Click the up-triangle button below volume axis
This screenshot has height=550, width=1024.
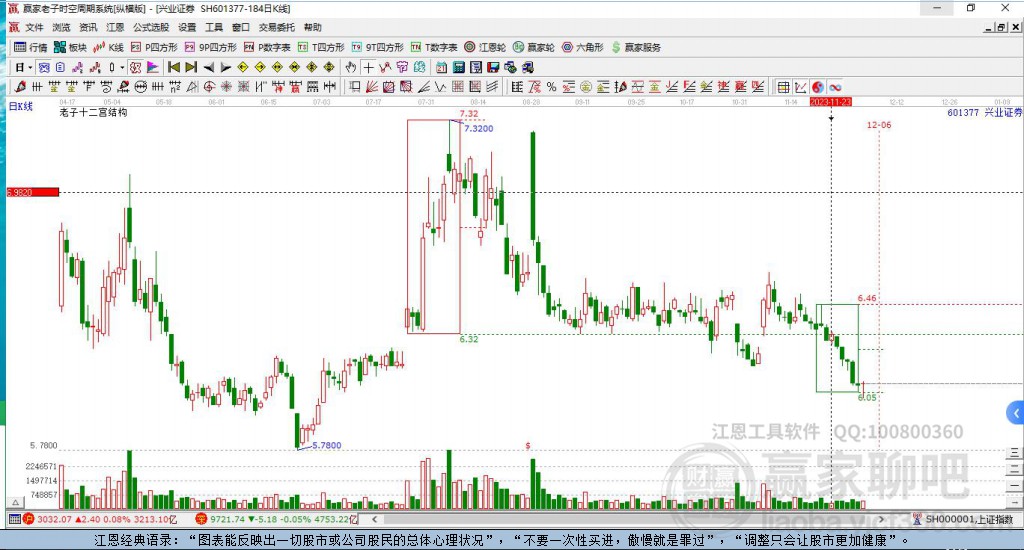pyautogui.click(x=15, y=502)
